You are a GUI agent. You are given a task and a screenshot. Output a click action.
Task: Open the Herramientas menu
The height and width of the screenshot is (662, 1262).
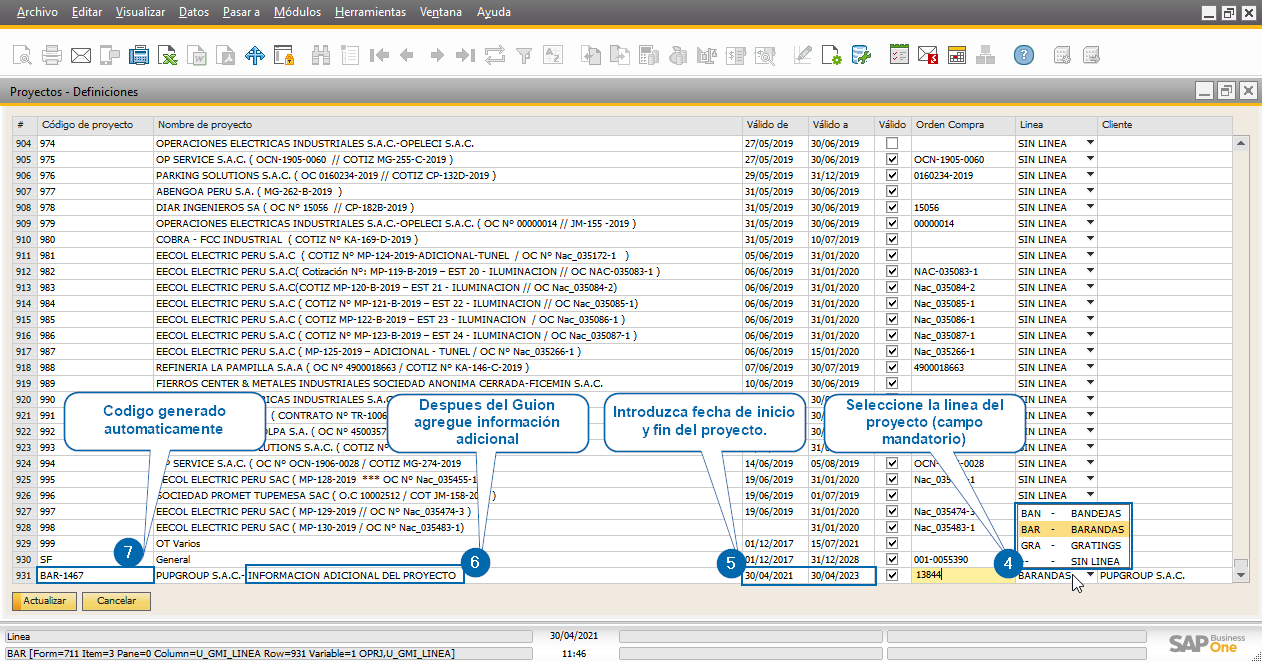click(x=371, y=12)
